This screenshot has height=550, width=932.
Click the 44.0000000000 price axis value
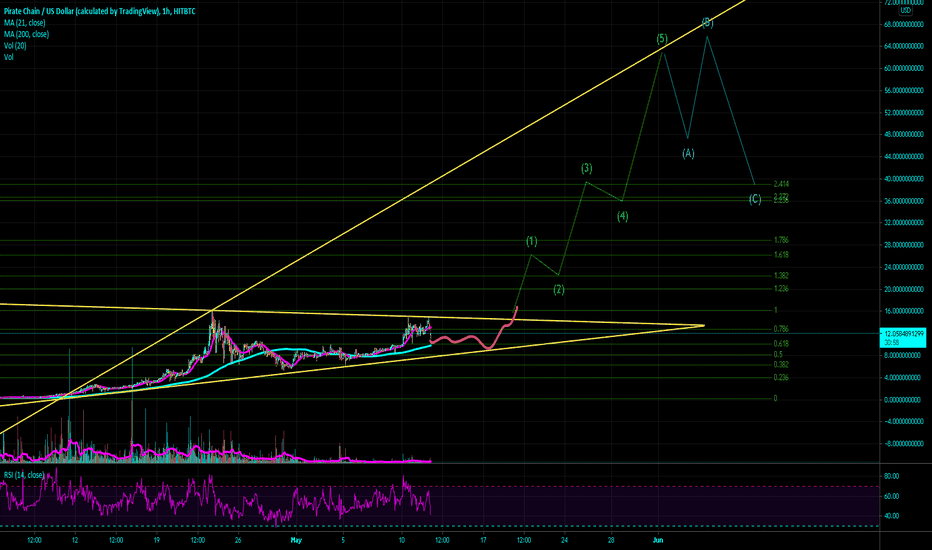pos(903,156)
